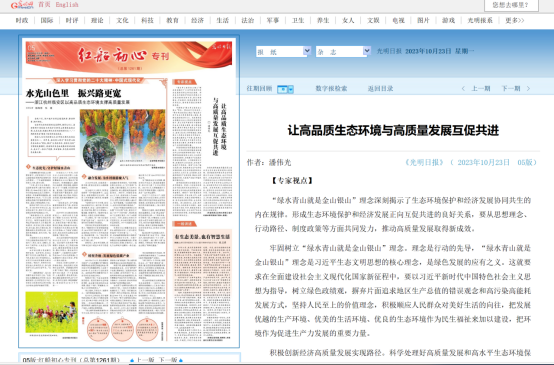The image size is (554, 365).
Task: Click the 您想去哪里? search field
Action: click(511, 5)
